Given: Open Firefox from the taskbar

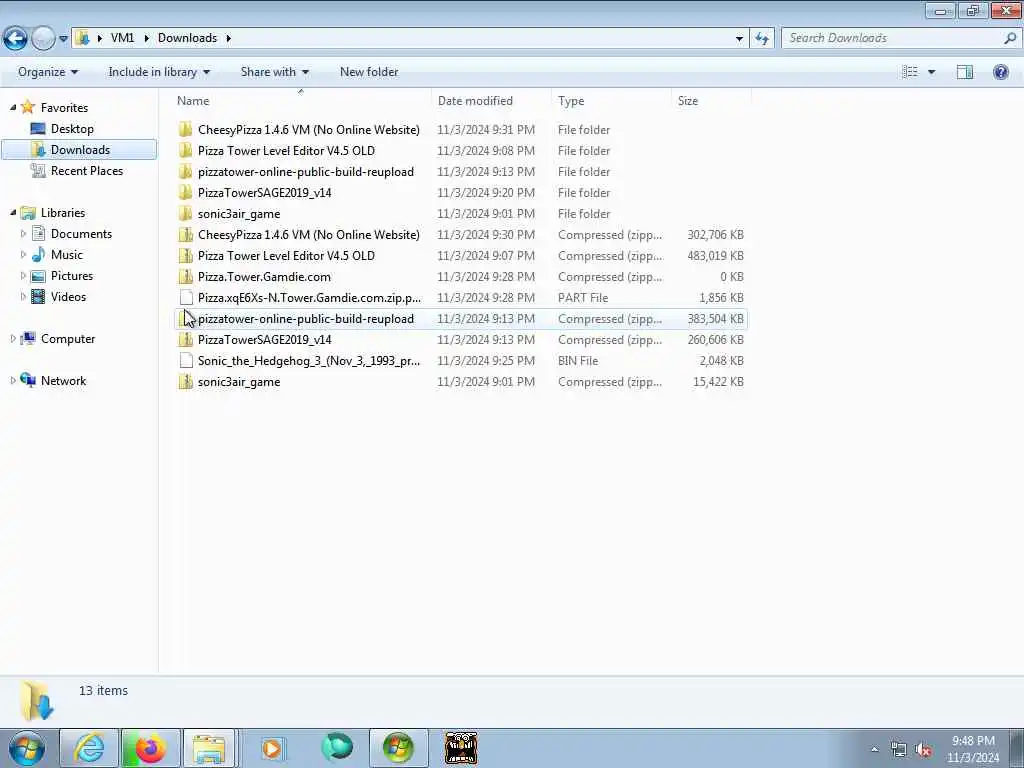Looking at the screenshot, I should coord(150,748).
